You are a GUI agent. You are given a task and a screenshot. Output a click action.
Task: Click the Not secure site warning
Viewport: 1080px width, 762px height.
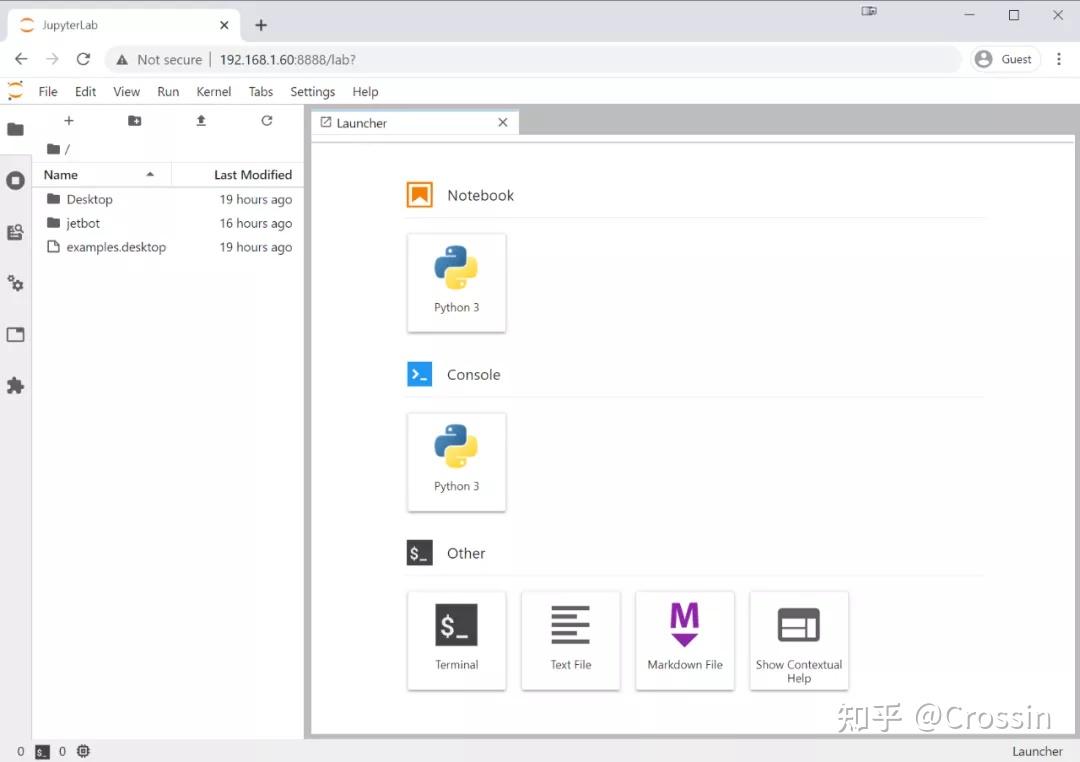[159, 60]
